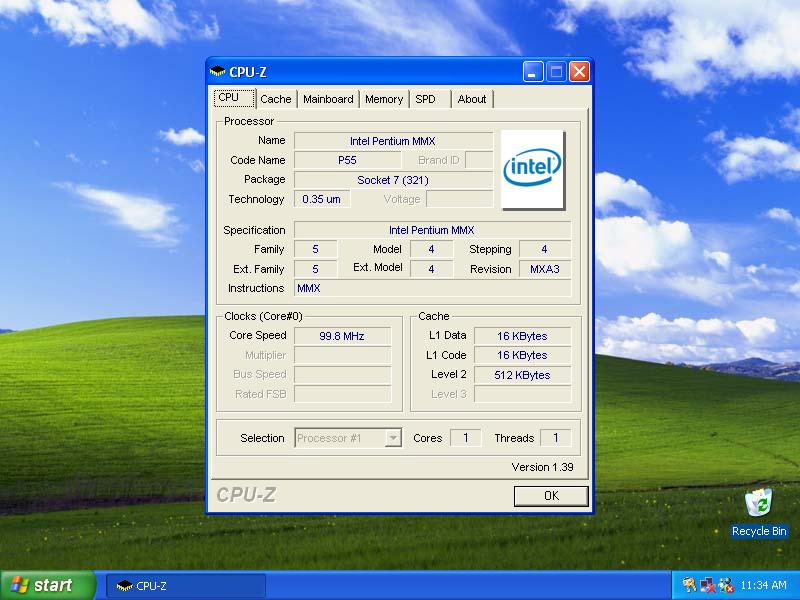Click the Family value 5
This screenshot has width=800, height=600.
coord(315,249)
